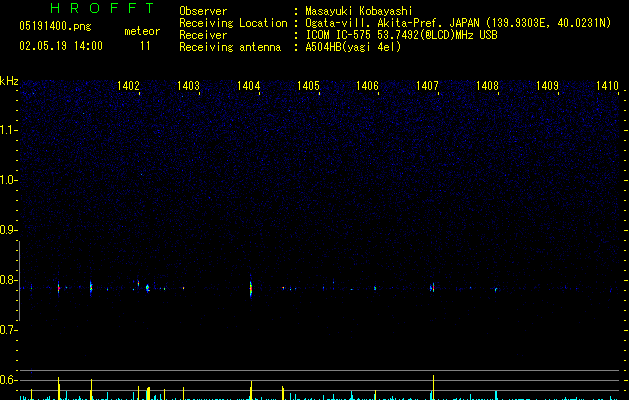This screenshot has height=400, width=629.
Task: Click the 'Receiving antenna' label
Action: 230,47
